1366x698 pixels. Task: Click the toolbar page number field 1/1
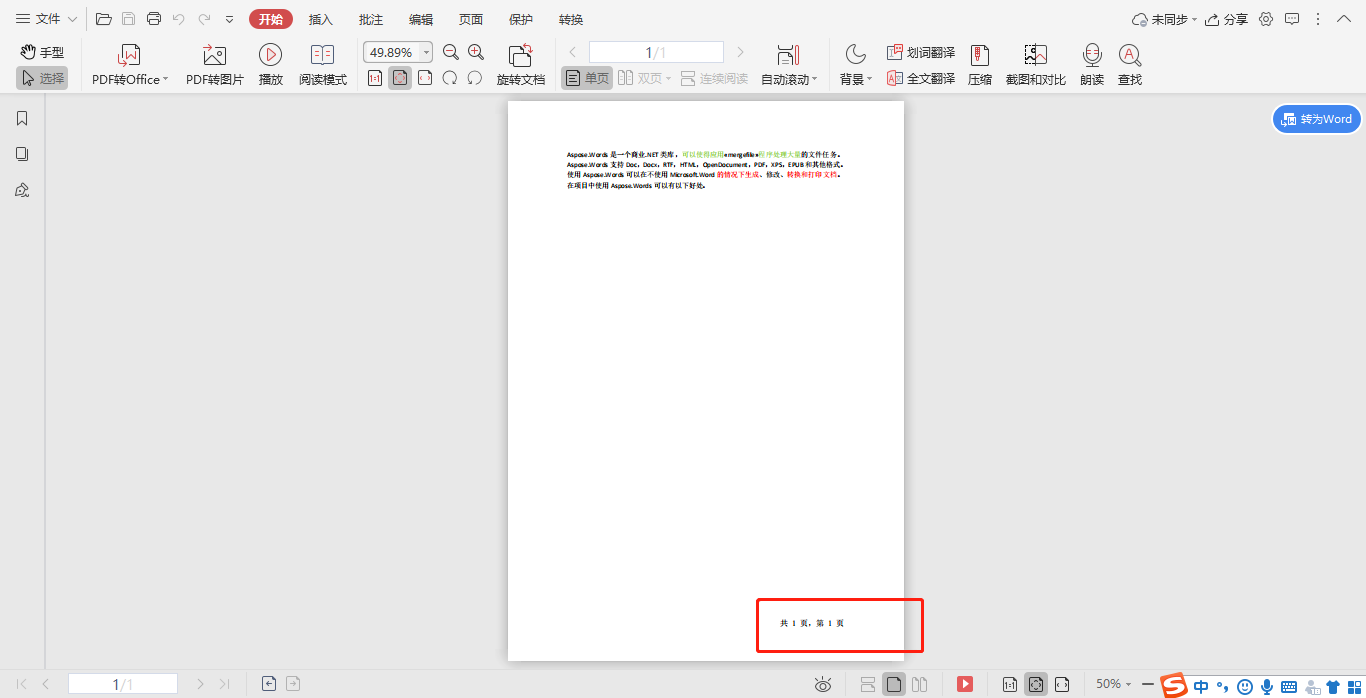[x=656, y=52]
